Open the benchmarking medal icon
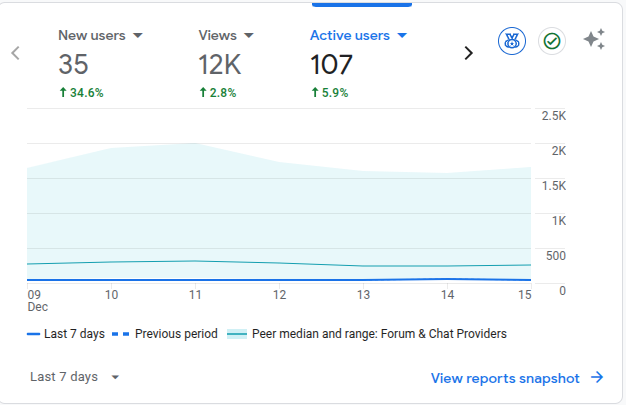This screenshot has height=405, width=626. tap(512, 41)
